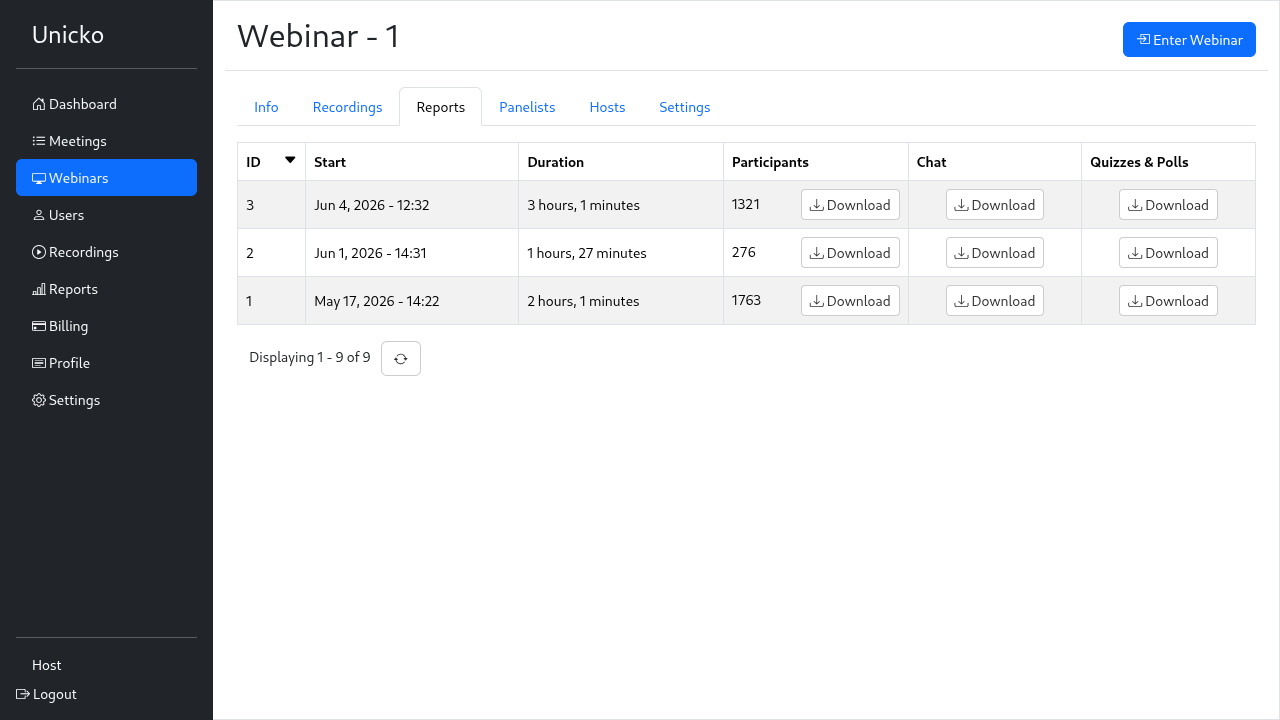Open the Hosts tab
This screenshot has height=720, width=1280.
tap(607, 107)
